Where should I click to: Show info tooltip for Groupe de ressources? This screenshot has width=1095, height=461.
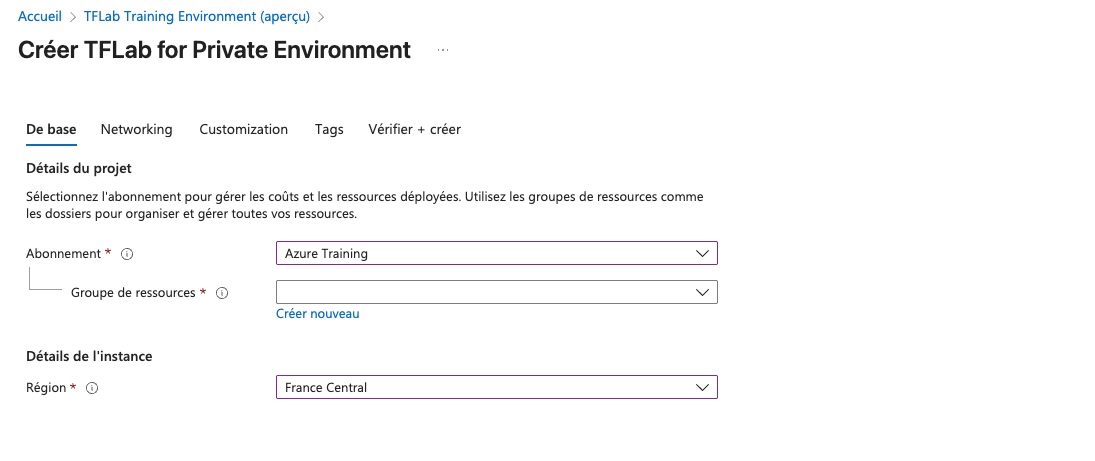pos(222,293)
